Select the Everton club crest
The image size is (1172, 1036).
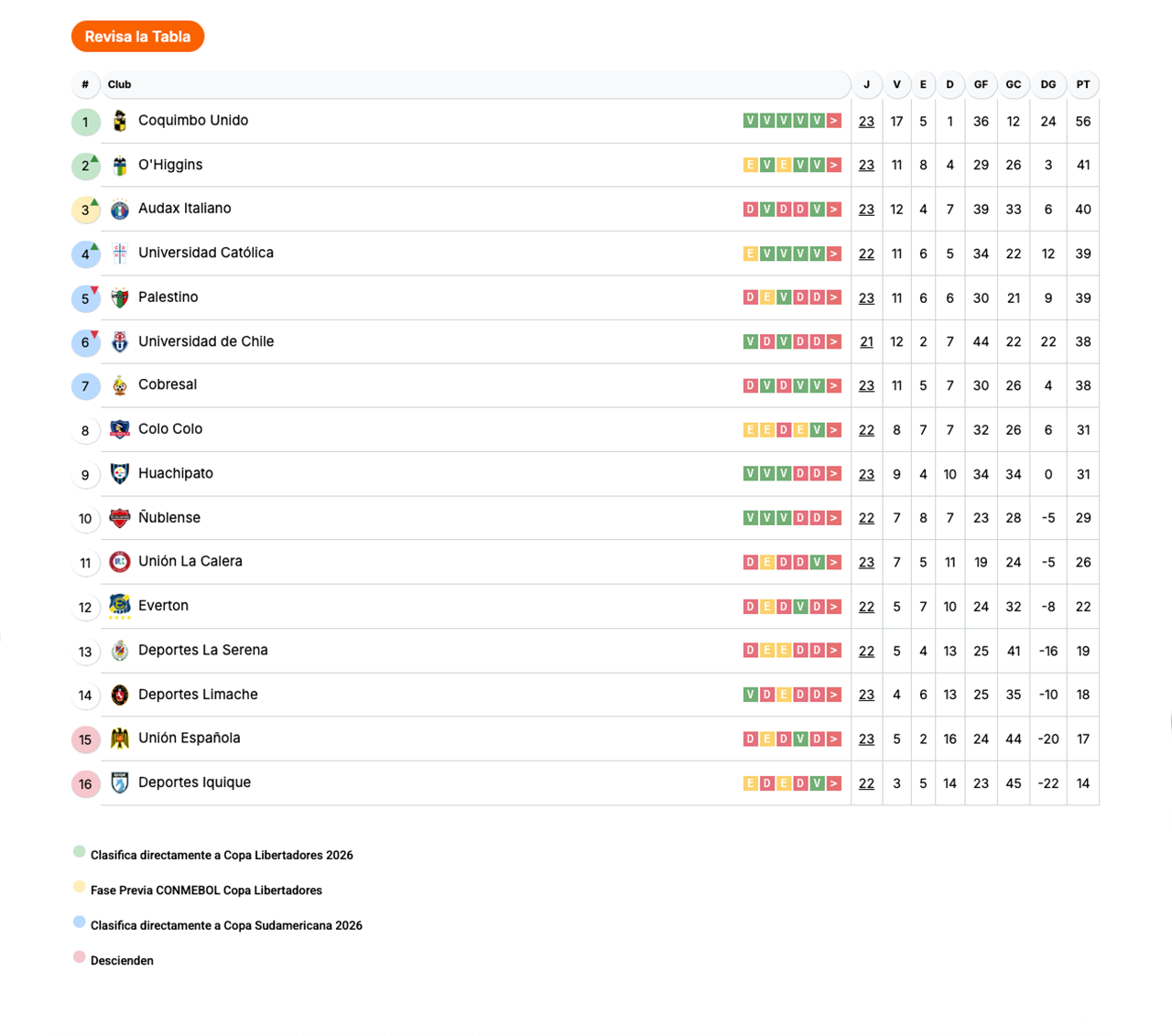pos(119,606)
